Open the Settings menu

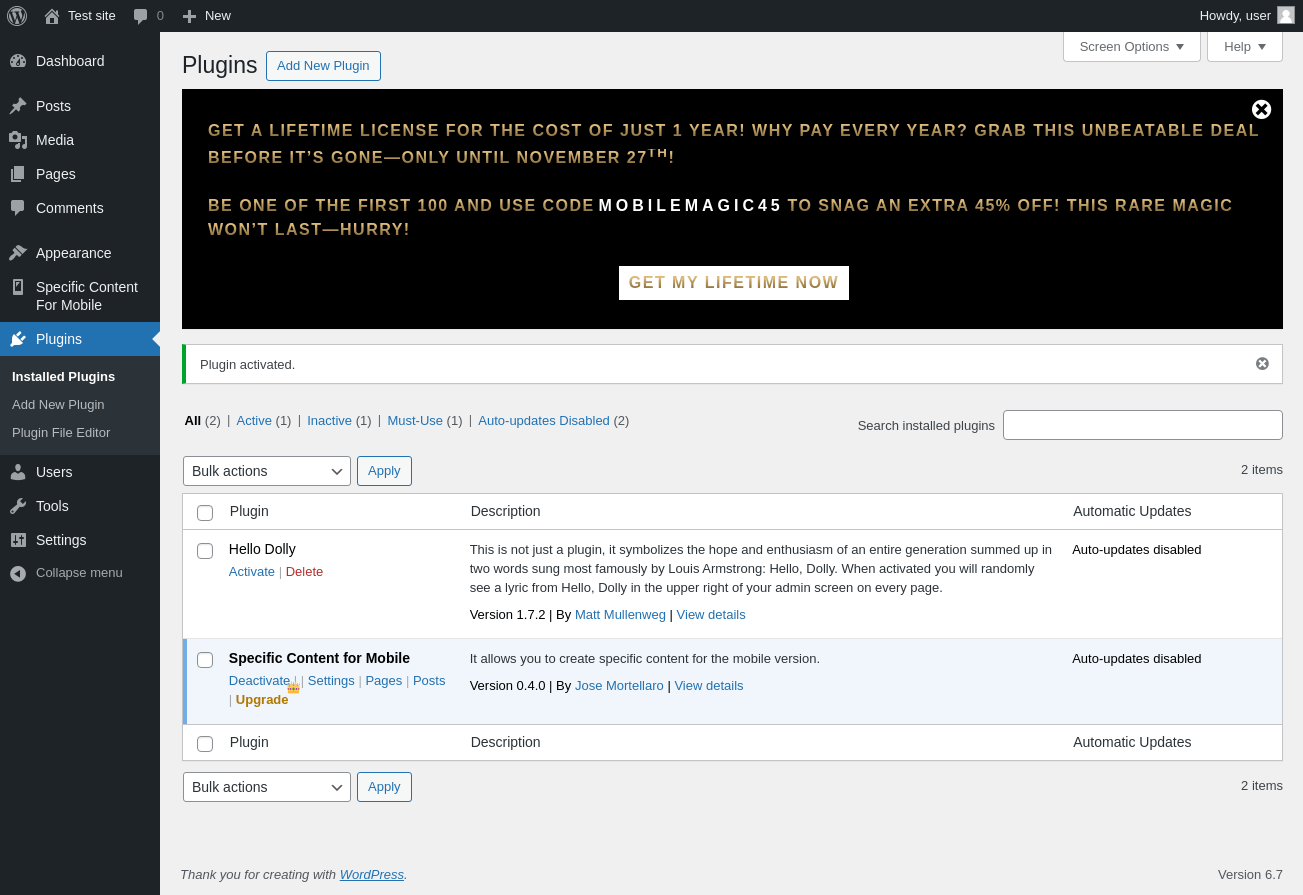click(x=80, y=540)
